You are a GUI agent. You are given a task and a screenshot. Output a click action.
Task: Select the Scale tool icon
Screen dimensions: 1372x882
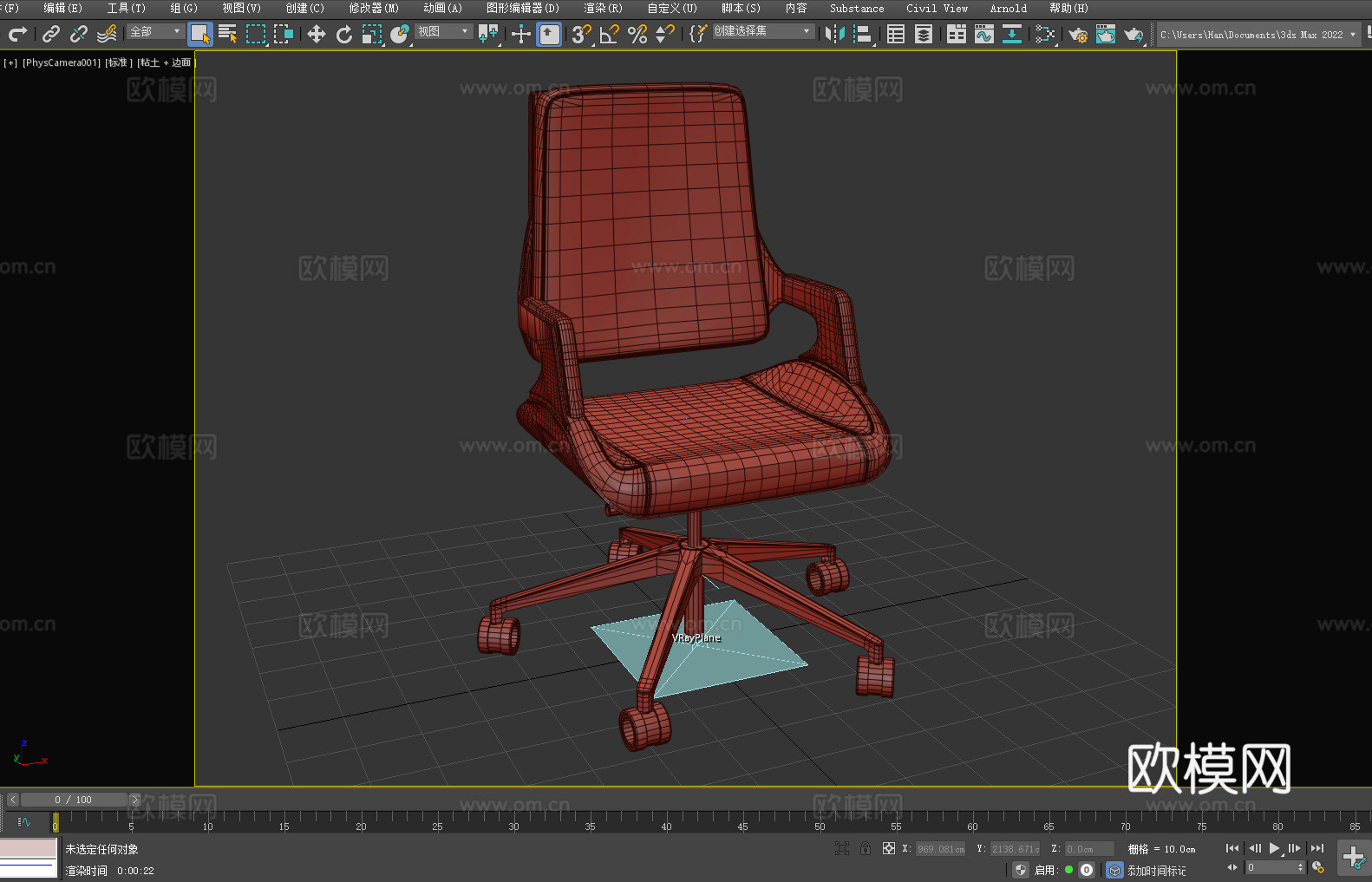coord(372,34)
